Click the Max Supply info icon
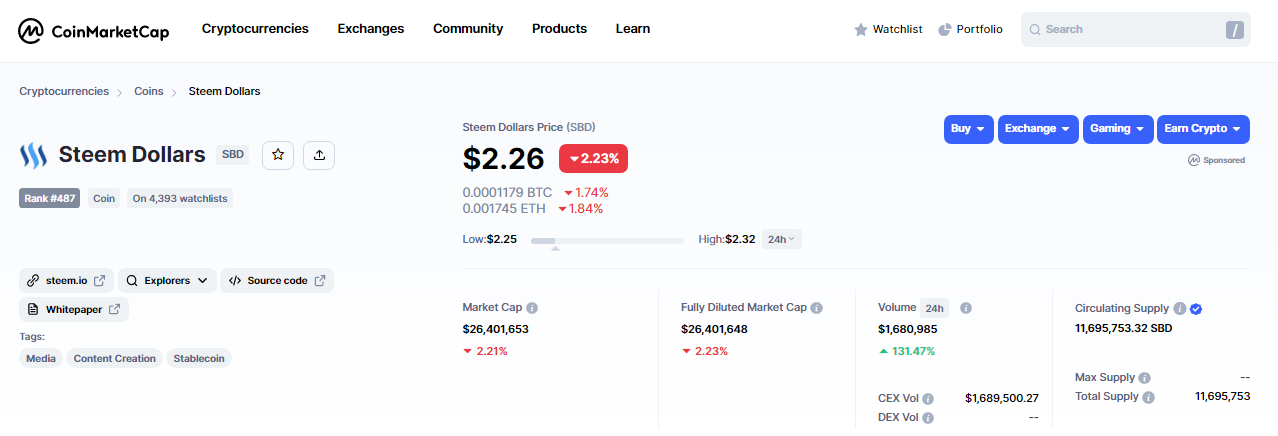Screen dimensions: 1278x436 click(1144, 378)
